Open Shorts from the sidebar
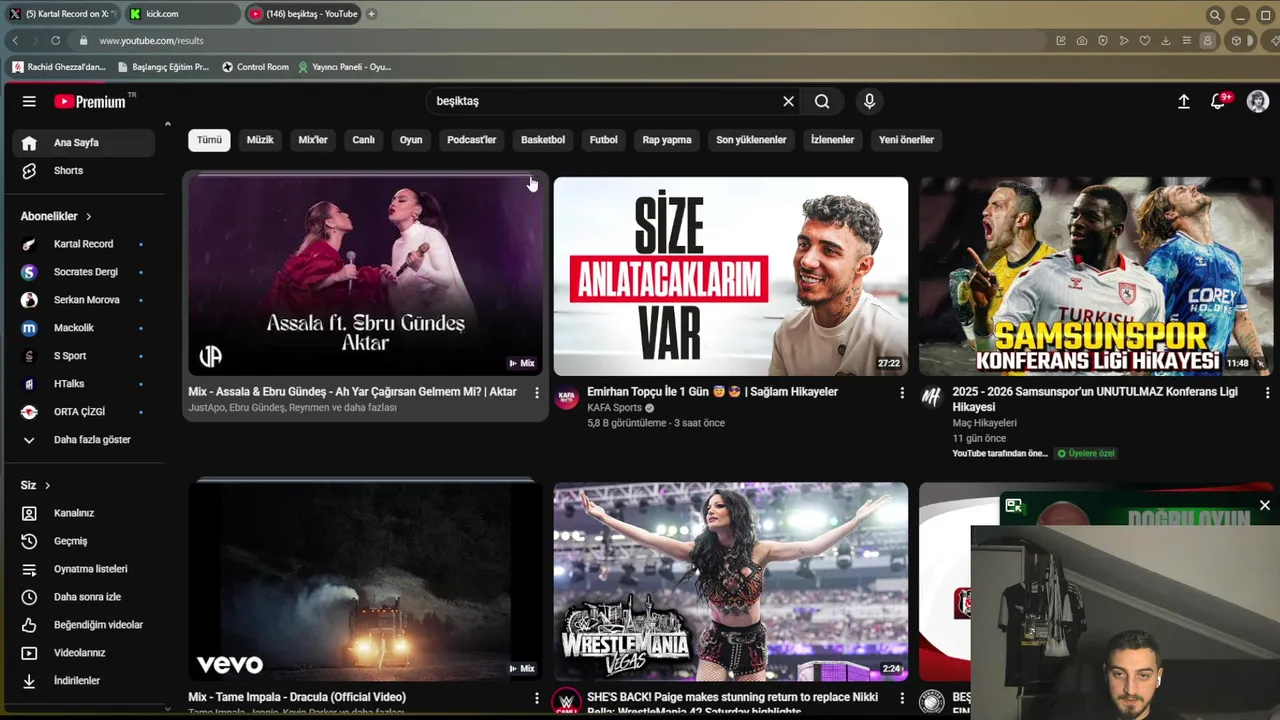 (84, 171)
